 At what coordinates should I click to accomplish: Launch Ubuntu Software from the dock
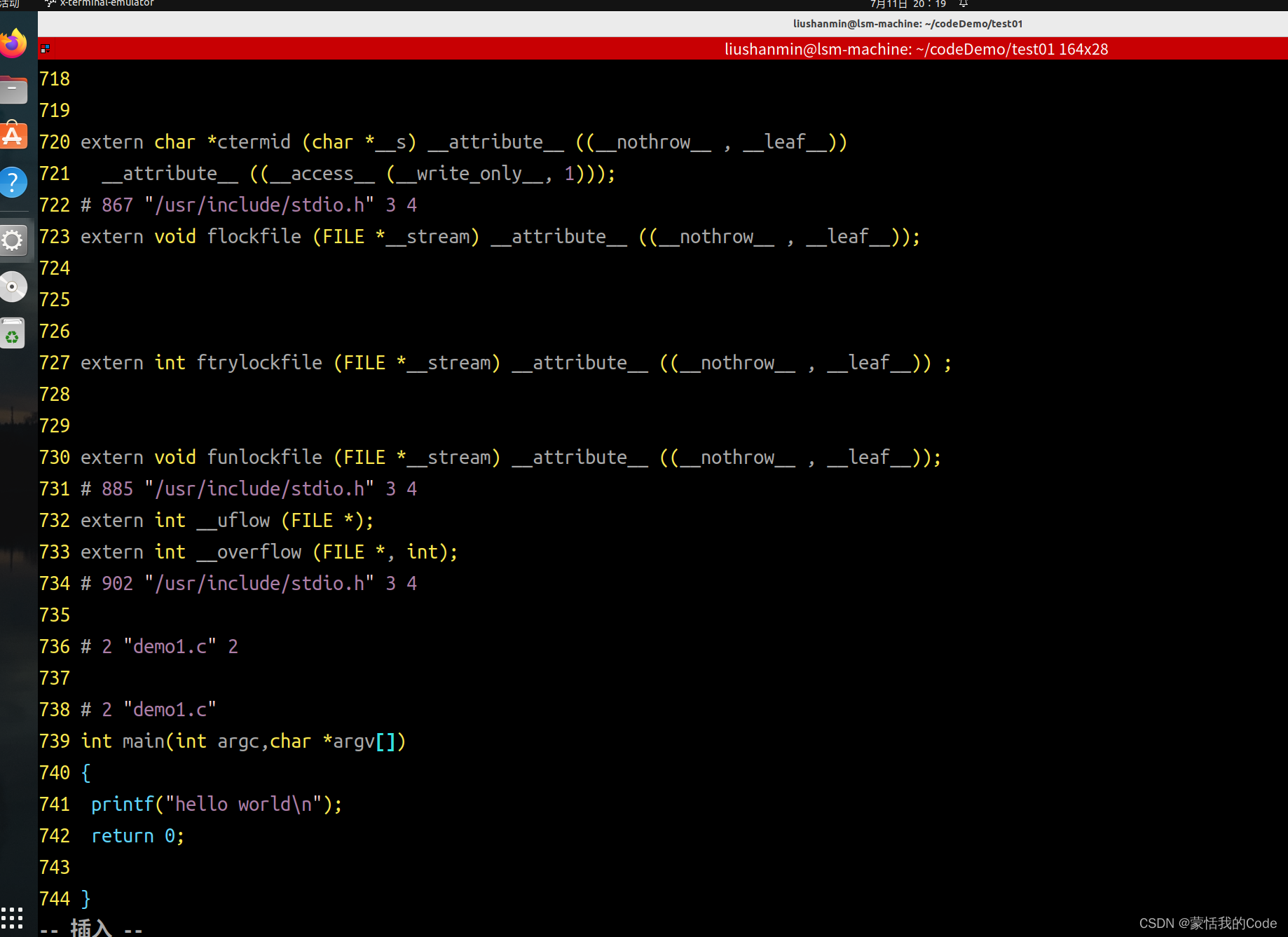pyautogui.click(x=13, y=135)
